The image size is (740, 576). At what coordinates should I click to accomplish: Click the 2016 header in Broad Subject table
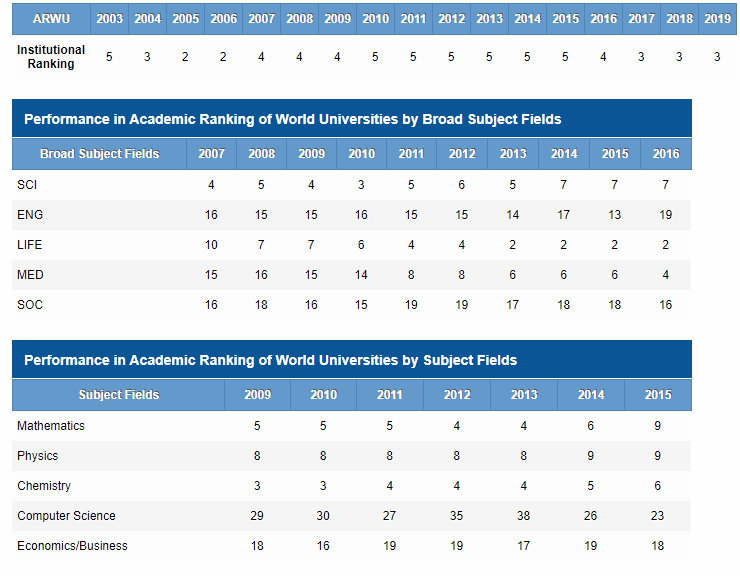tap(666, 154)
